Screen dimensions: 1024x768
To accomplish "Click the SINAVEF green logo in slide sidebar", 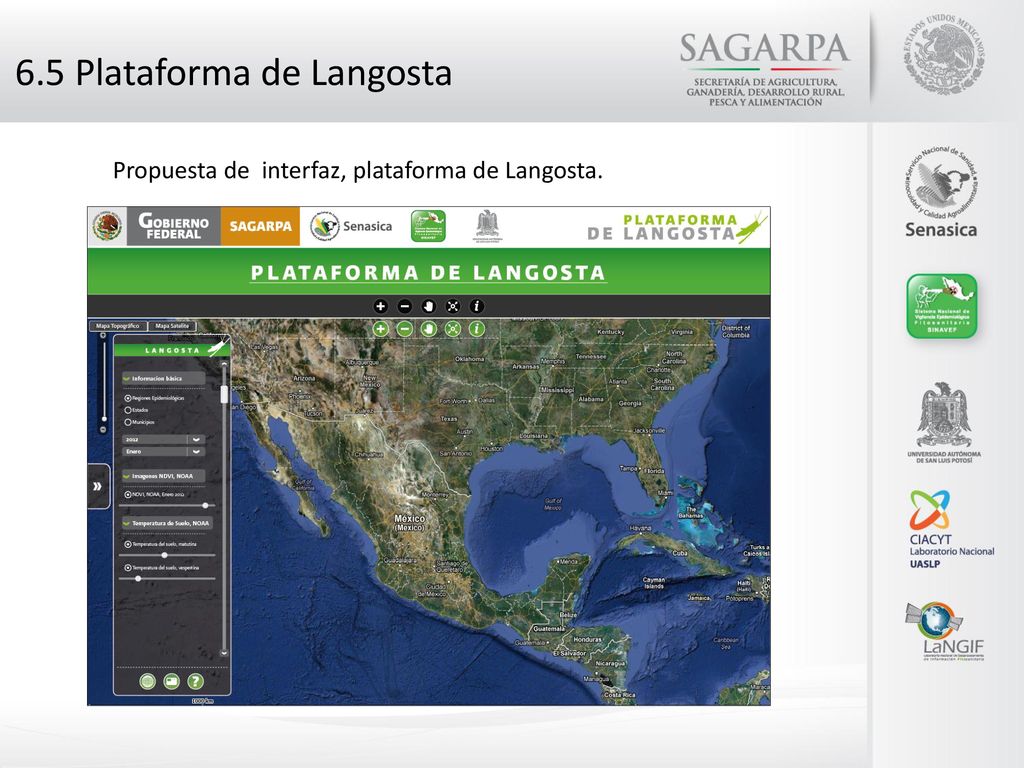I will click(942, 306).
